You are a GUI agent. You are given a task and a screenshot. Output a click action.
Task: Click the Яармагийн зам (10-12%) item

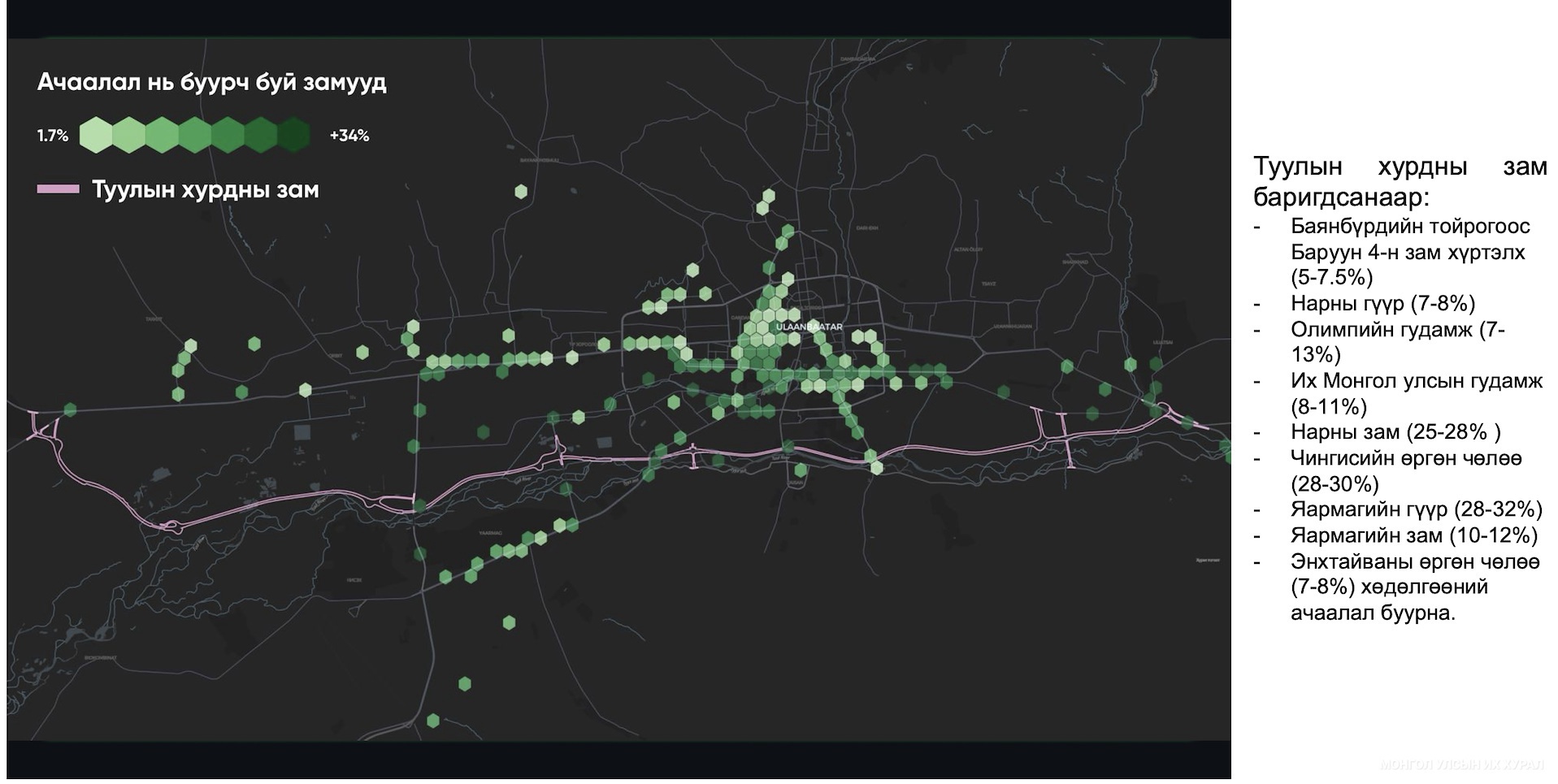pyautogui.click(x=1413, y=535)
